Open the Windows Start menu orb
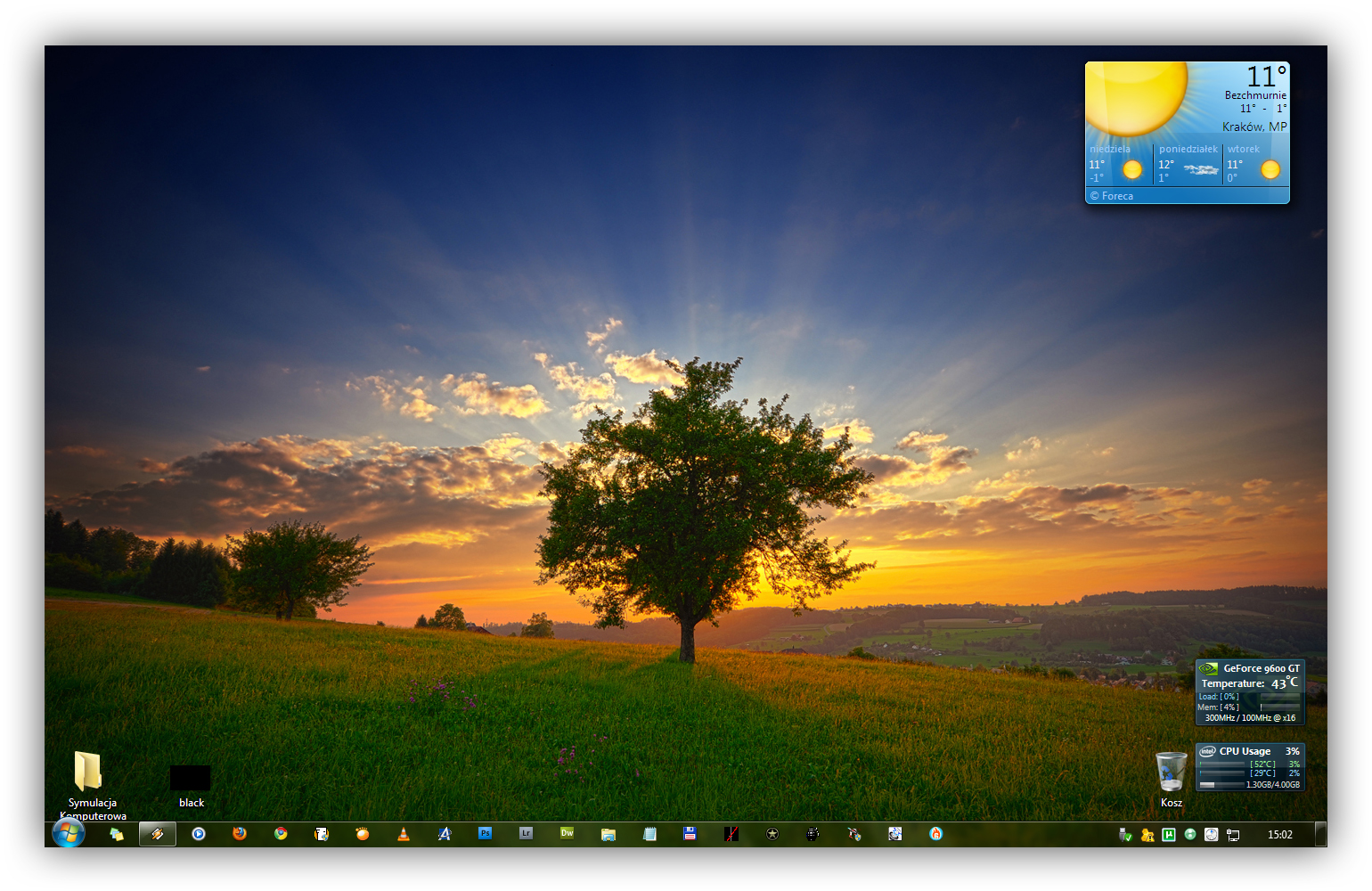The height and width of the screenshot is (891, 1372). pos(69,833)
